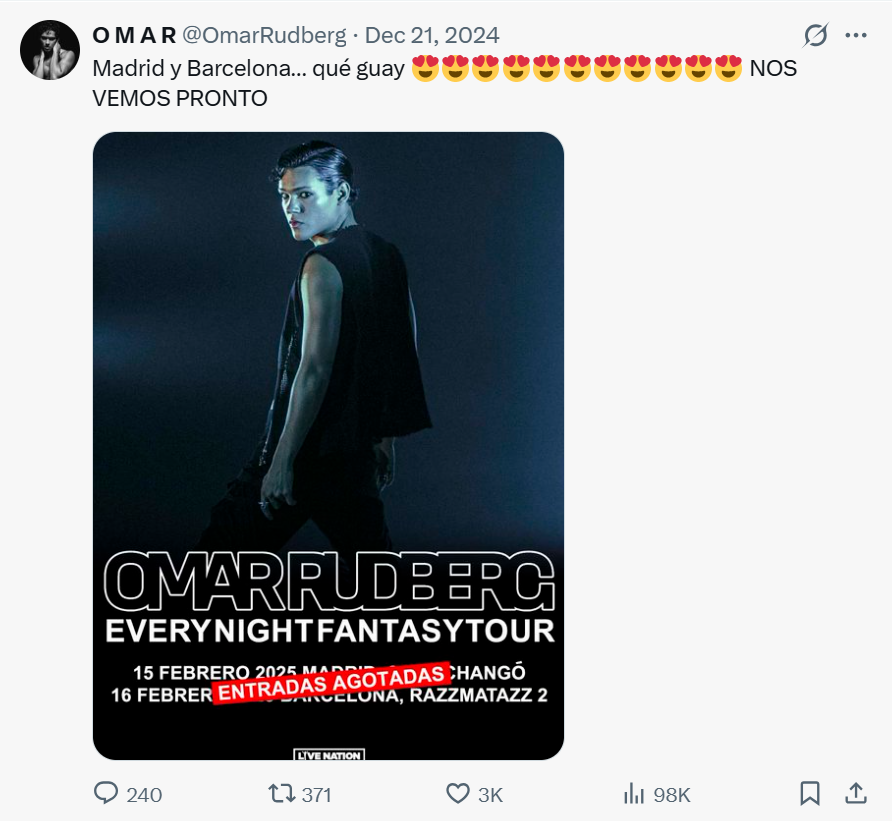Click the share upload arrow icon
This screenshot has width=892, height=821.
(x=856, y=794)
